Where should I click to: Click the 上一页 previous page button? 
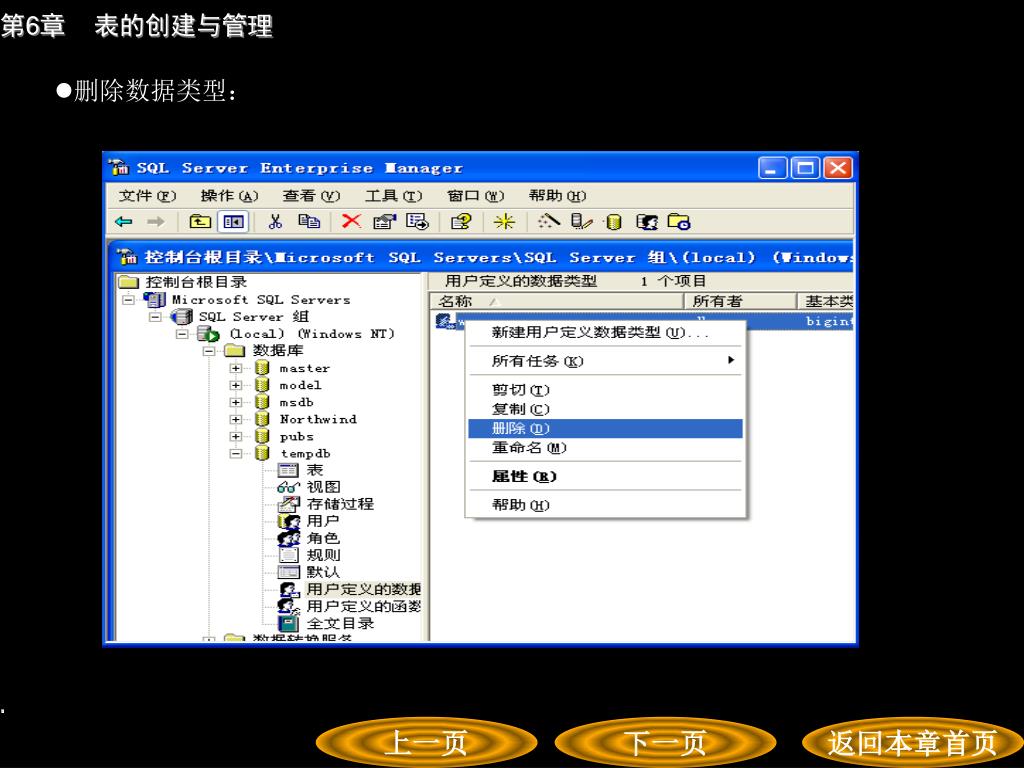click(426, 743)
